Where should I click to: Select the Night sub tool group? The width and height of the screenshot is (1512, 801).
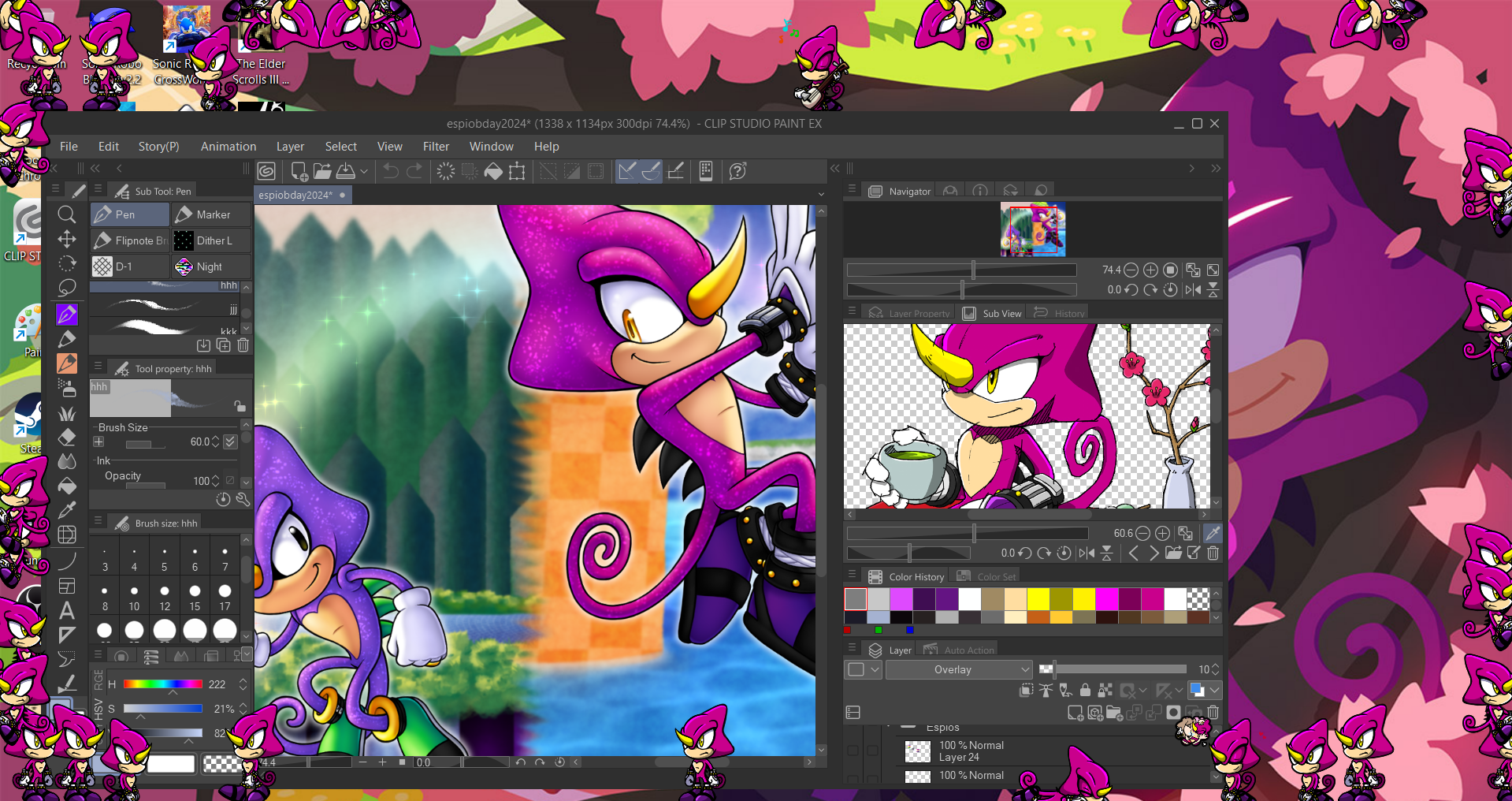pyautogui.click(x=211, y=266)
